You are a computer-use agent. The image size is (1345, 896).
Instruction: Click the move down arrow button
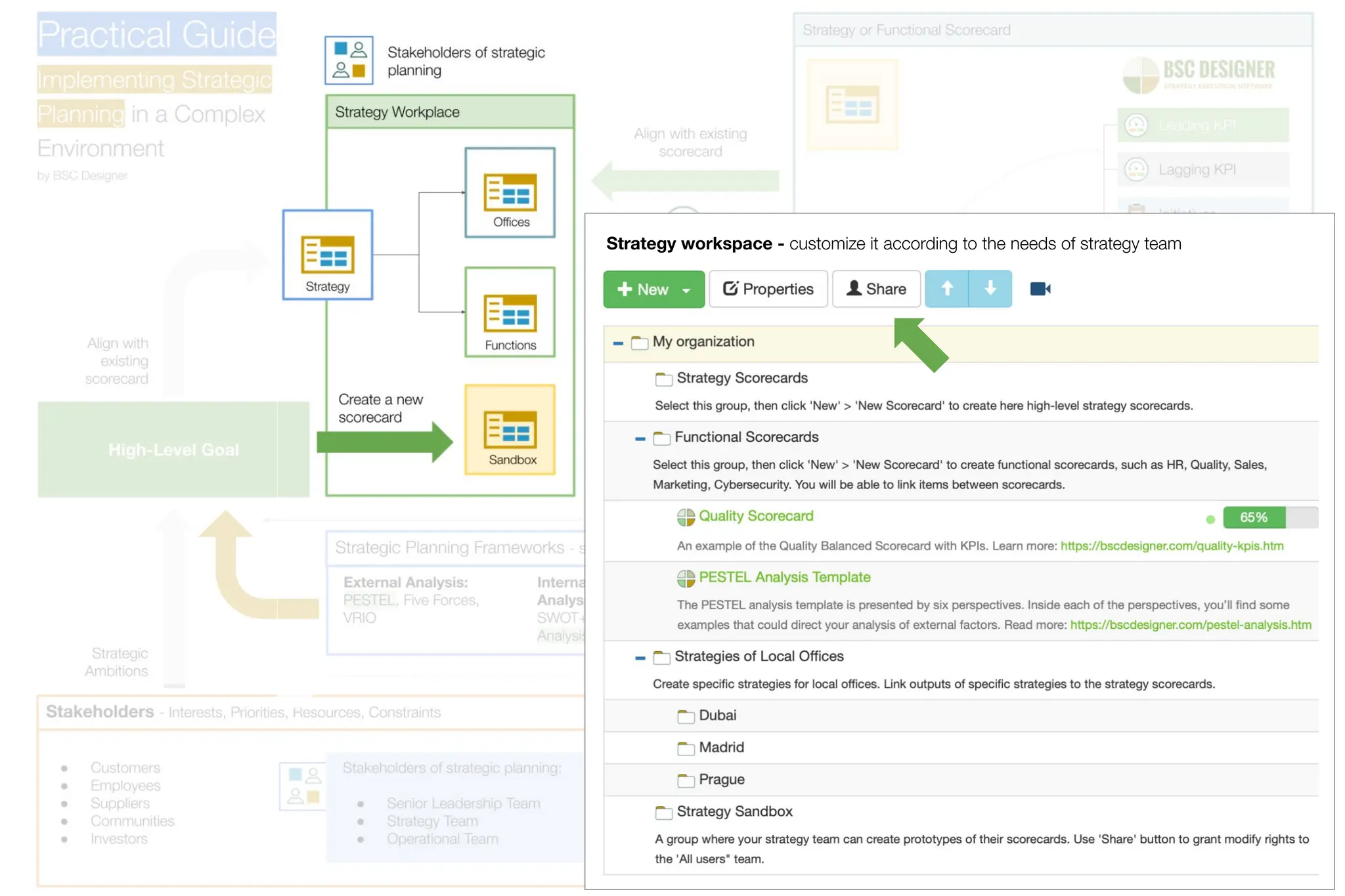(990, 289)
